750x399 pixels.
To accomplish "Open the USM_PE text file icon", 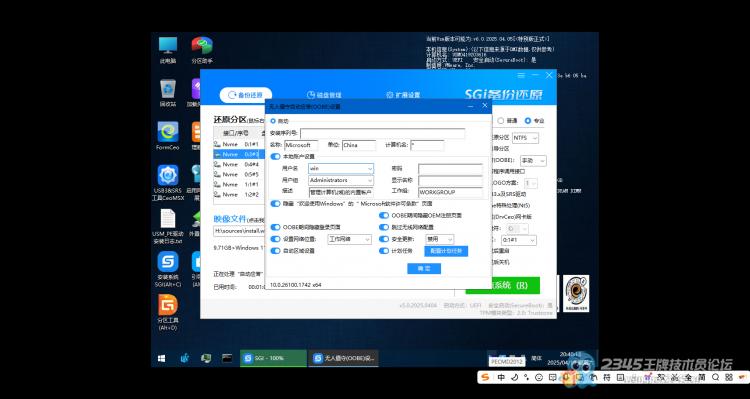I will coord(168,226).
